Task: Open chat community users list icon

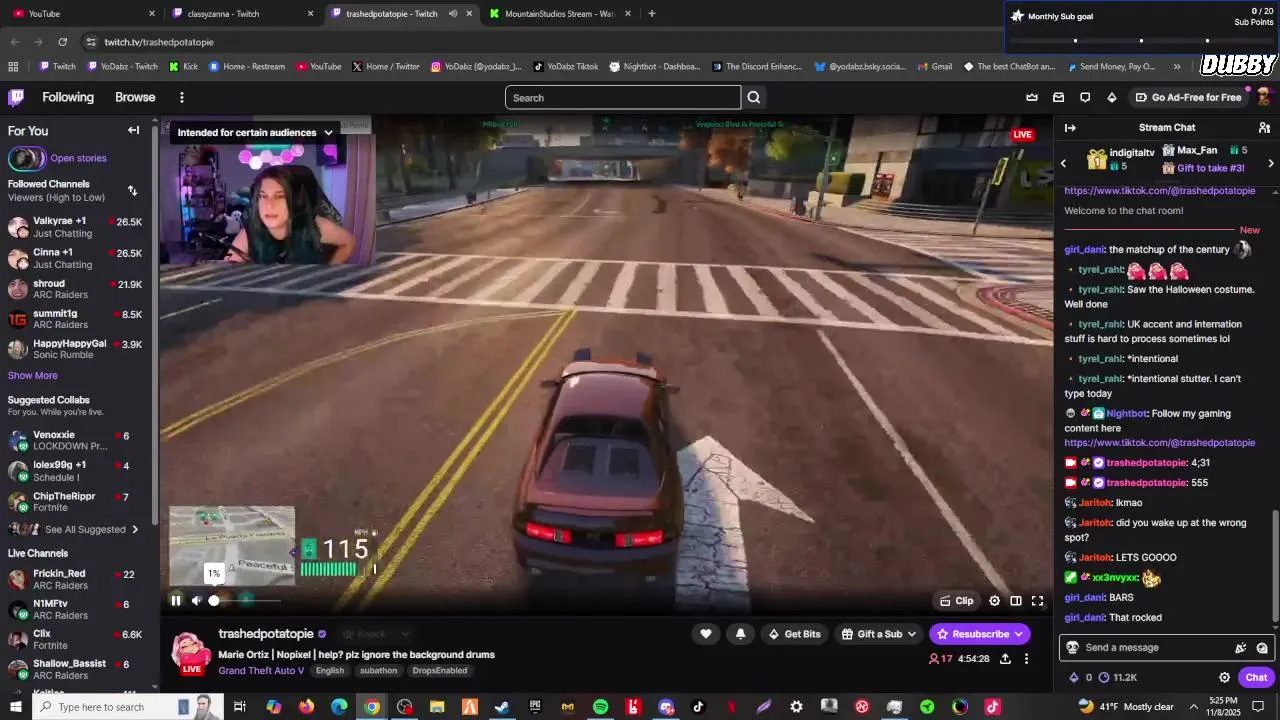Action: 1264,128
